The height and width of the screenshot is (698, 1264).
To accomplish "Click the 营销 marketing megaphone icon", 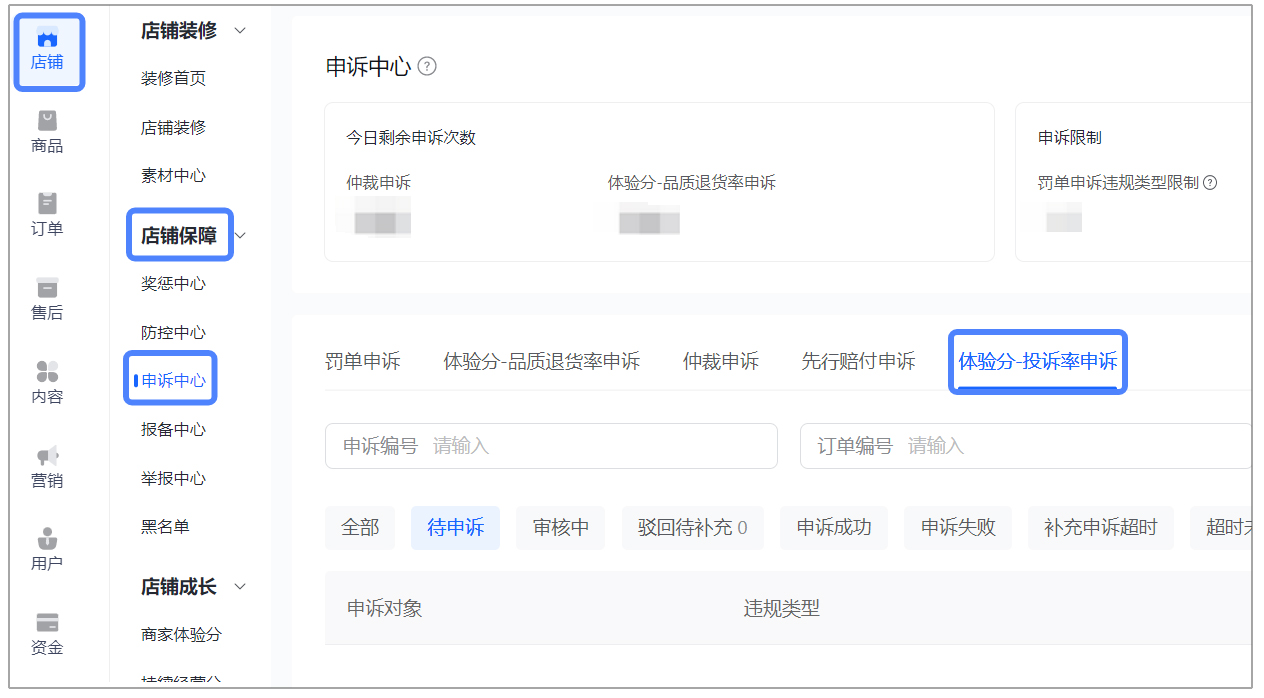I will (x=47, y=456).
